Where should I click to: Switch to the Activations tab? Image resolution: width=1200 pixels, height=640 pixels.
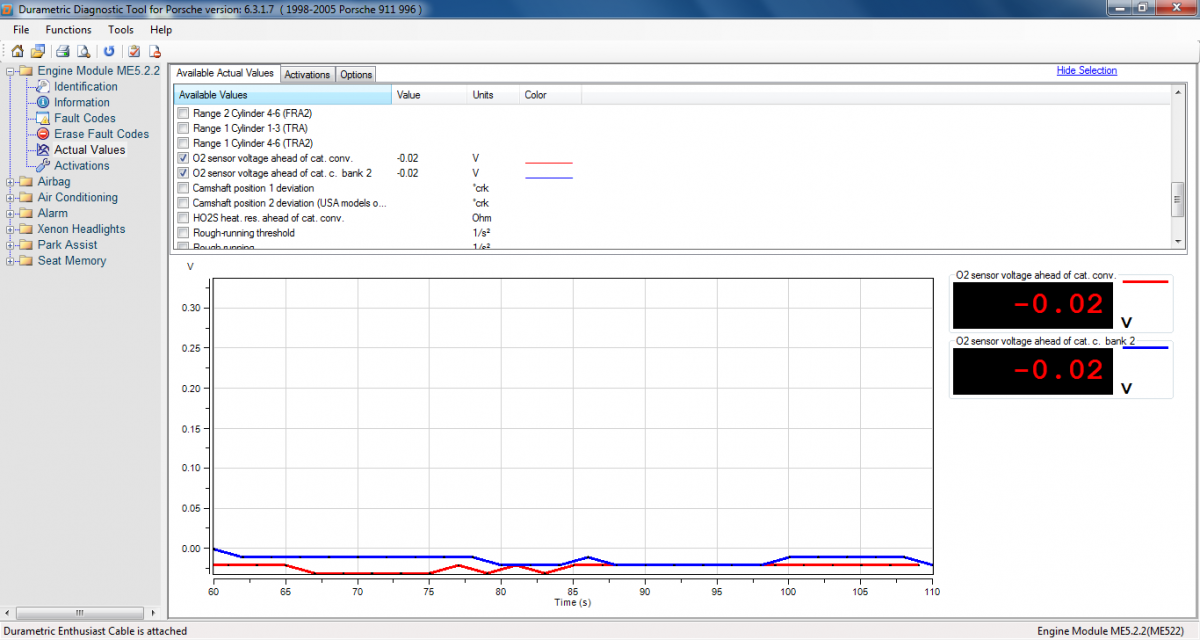pyautogui.click(x=307, y=75)
